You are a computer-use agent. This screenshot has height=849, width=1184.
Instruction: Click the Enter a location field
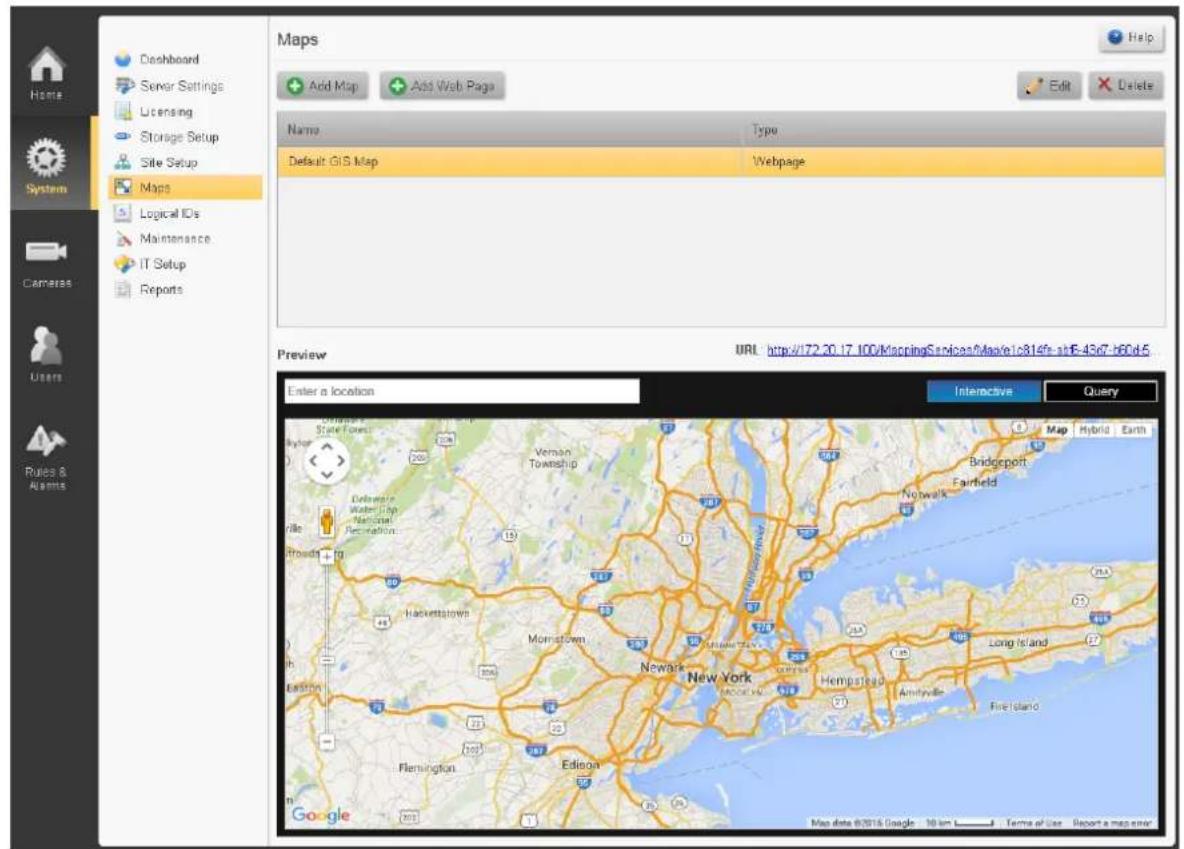point(462,391)
